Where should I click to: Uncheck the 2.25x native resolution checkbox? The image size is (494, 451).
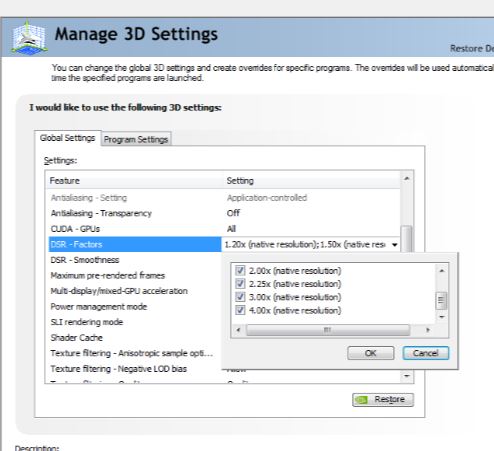(240, 284)
